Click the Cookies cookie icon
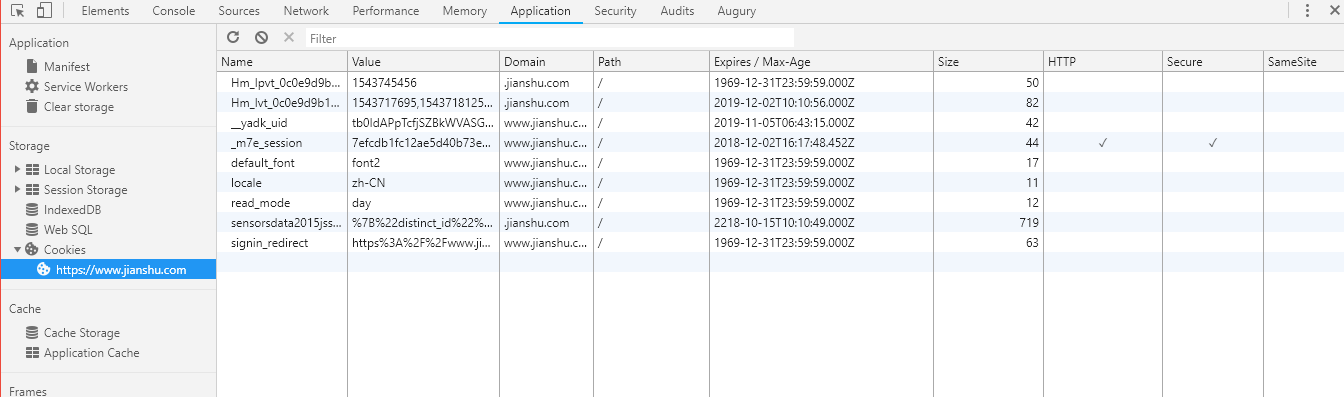The width and height of the screenshot is (1344, 397). 32,250
